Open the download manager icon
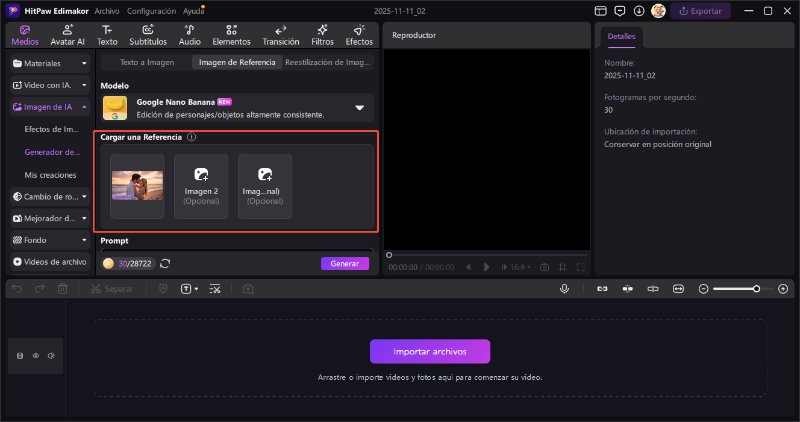Screen dimensions: 800x422 [639, 11]
